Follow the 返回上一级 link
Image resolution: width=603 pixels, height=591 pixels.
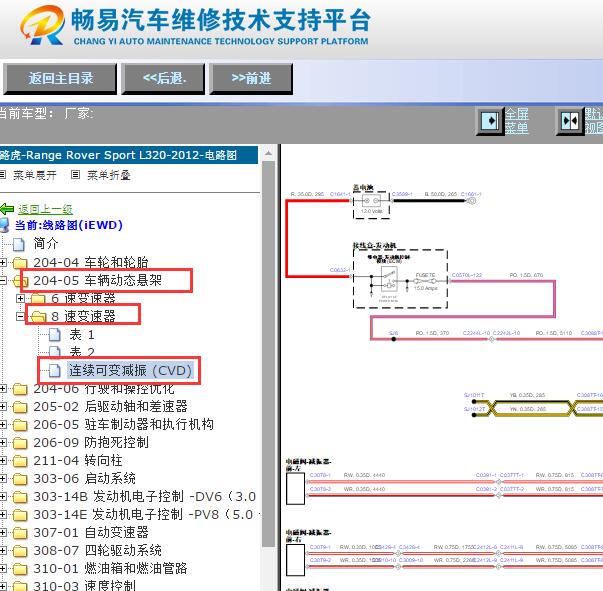coord(45,209)
